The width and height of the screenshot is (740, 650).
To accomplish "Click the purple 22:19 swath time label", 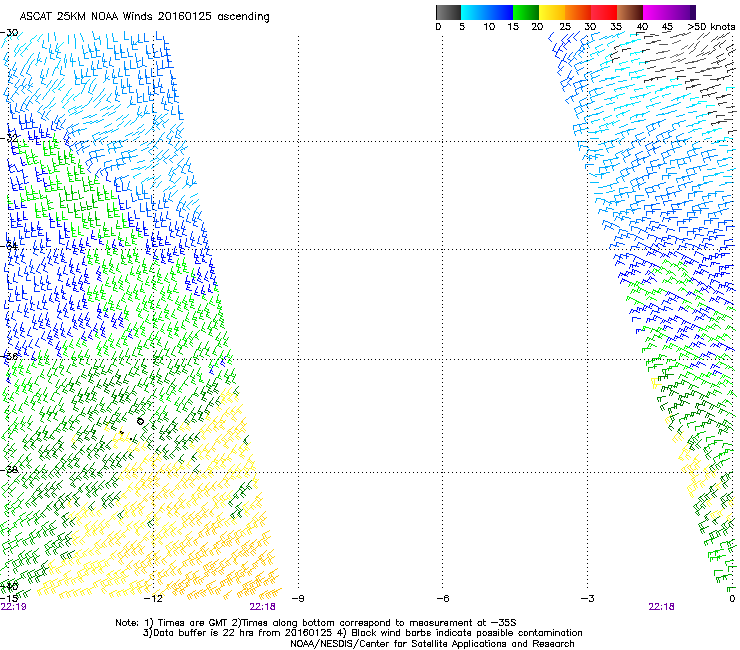I will tap(14, 607).
